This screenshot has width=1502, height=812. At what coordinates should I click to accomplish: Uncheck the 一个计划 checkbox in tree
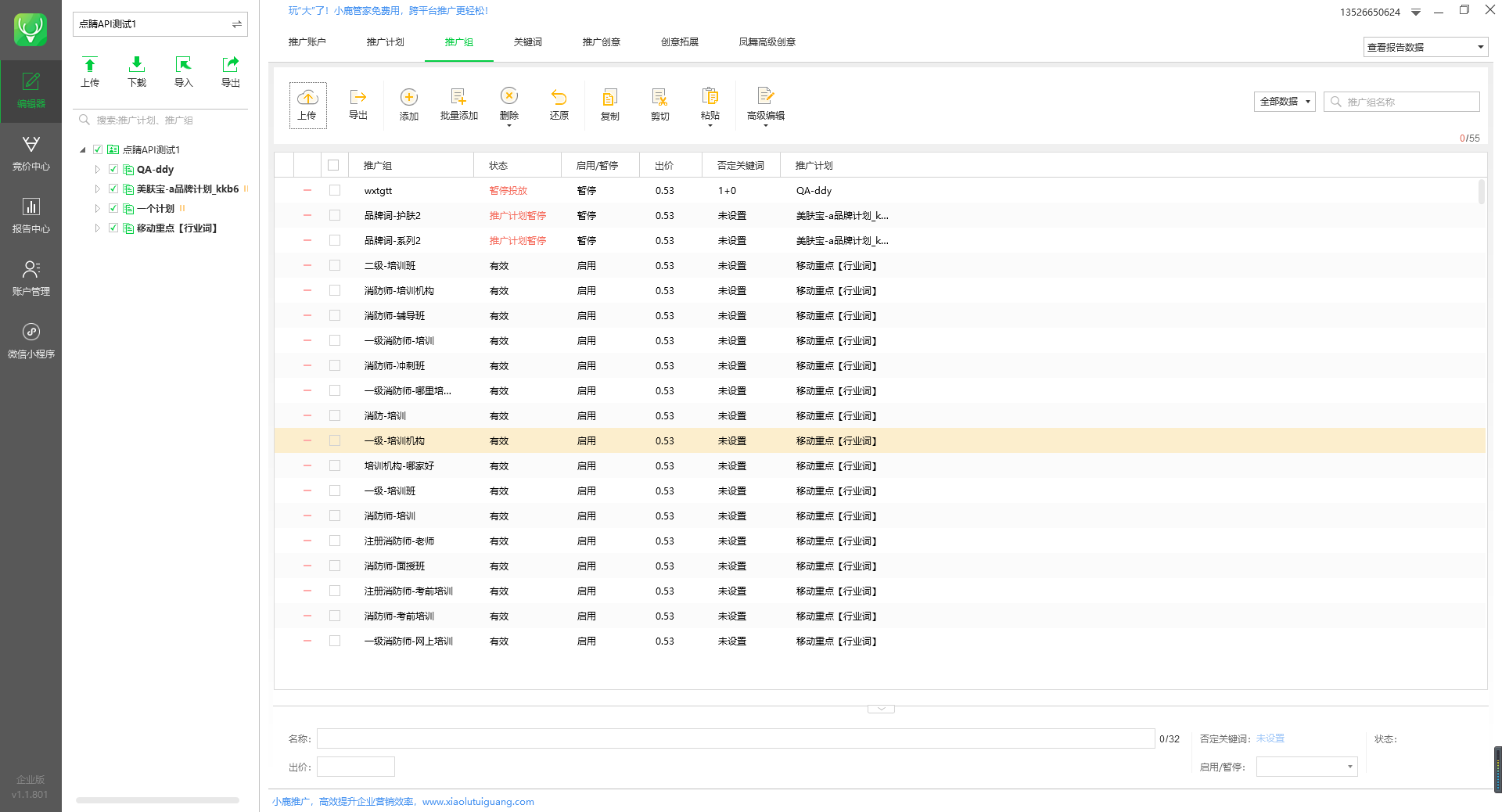point(113,208)
